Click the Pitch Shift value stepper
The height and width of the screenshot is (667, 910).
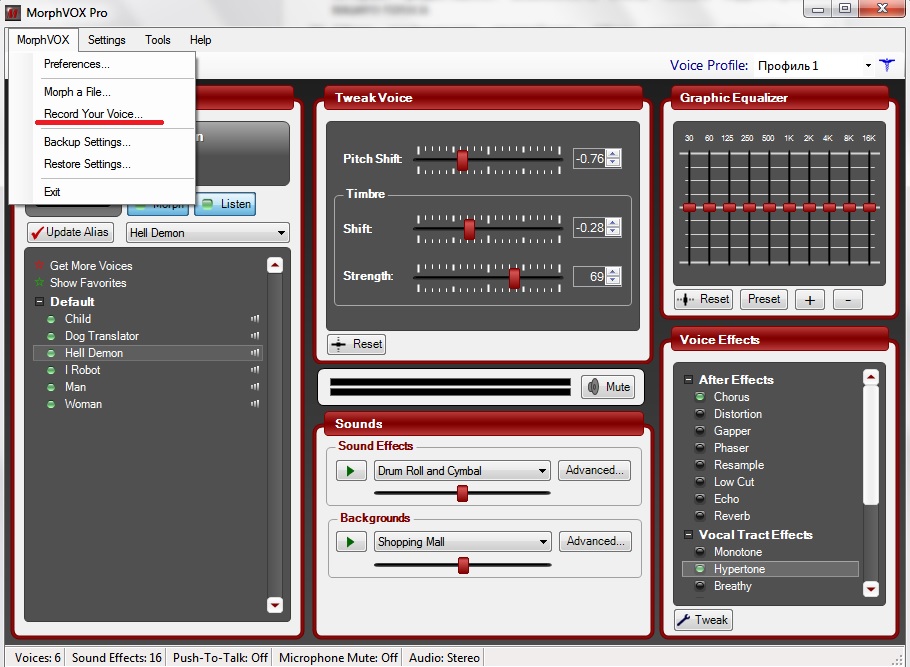click(613, 158)
